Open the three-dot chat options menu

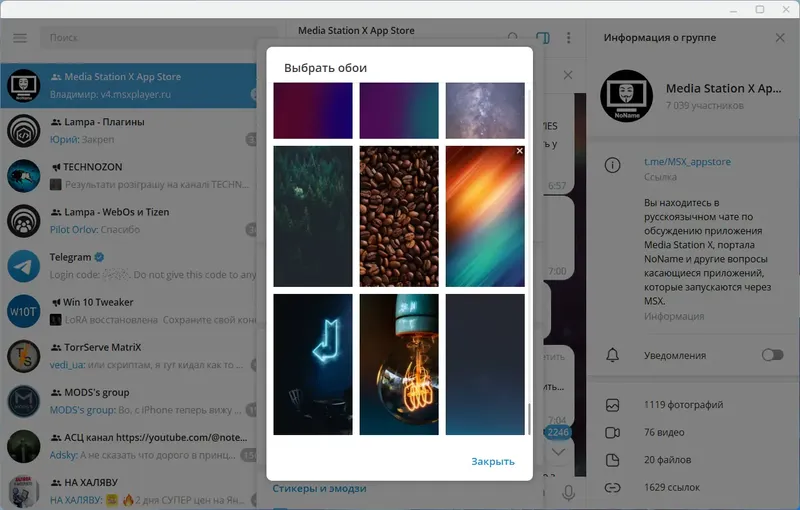(x=568, y=38)
